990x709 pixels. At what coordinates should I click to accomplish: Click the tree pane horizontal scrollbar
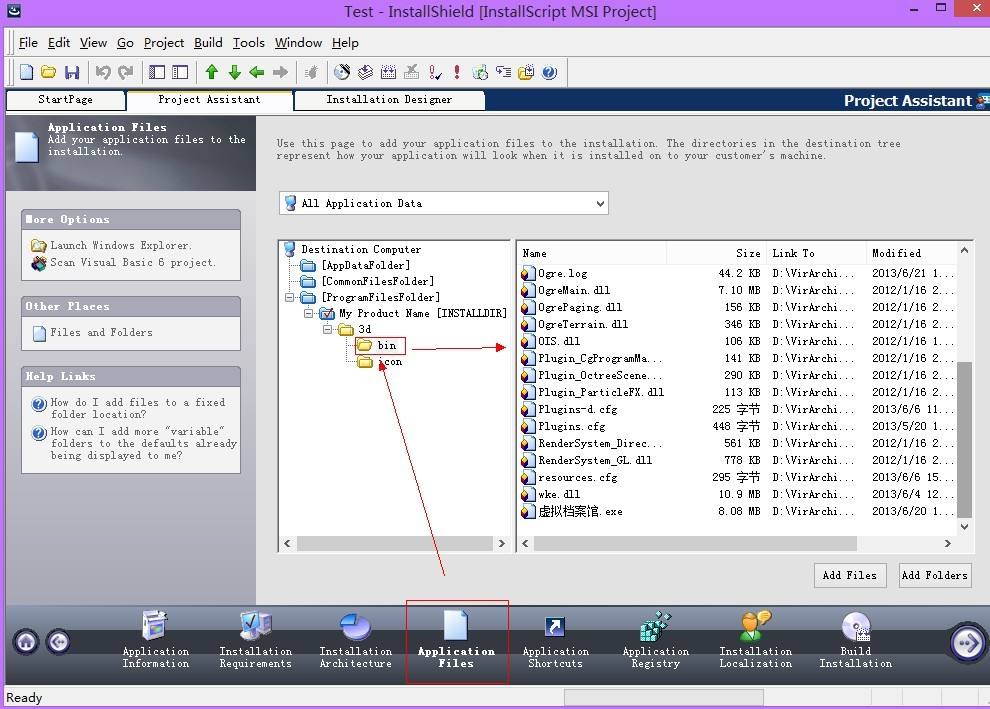395,544
